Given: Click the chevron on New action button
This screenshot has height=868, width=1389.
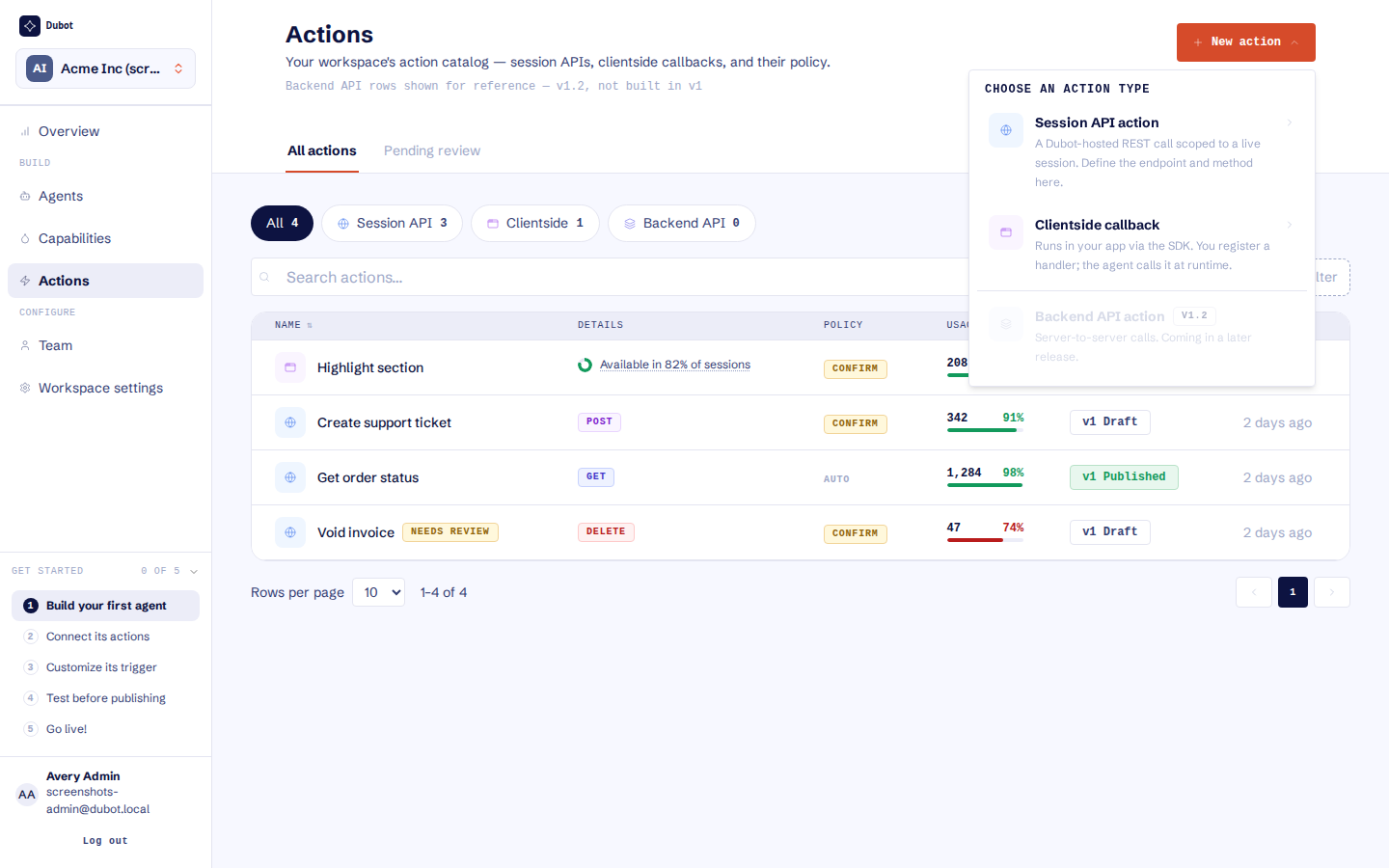Looking at the screenshot, I should tap(1294, 42).
